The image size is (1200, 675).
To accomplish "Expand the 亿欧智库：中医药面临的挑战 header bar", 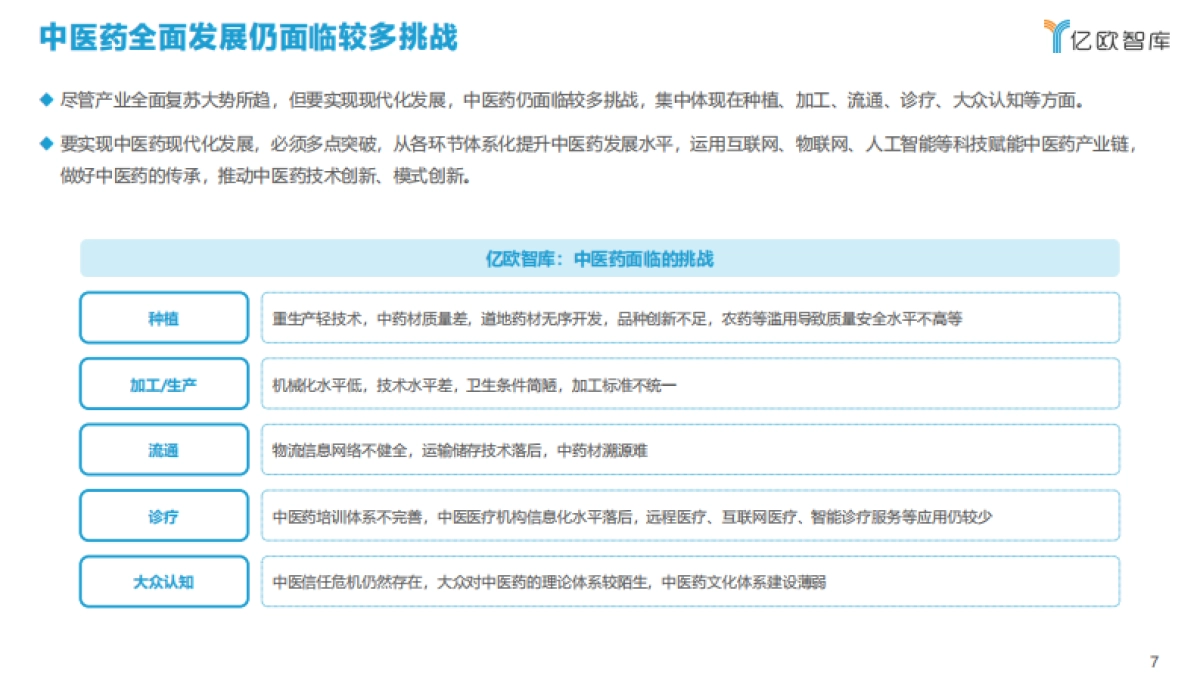I will click(601, 257).
